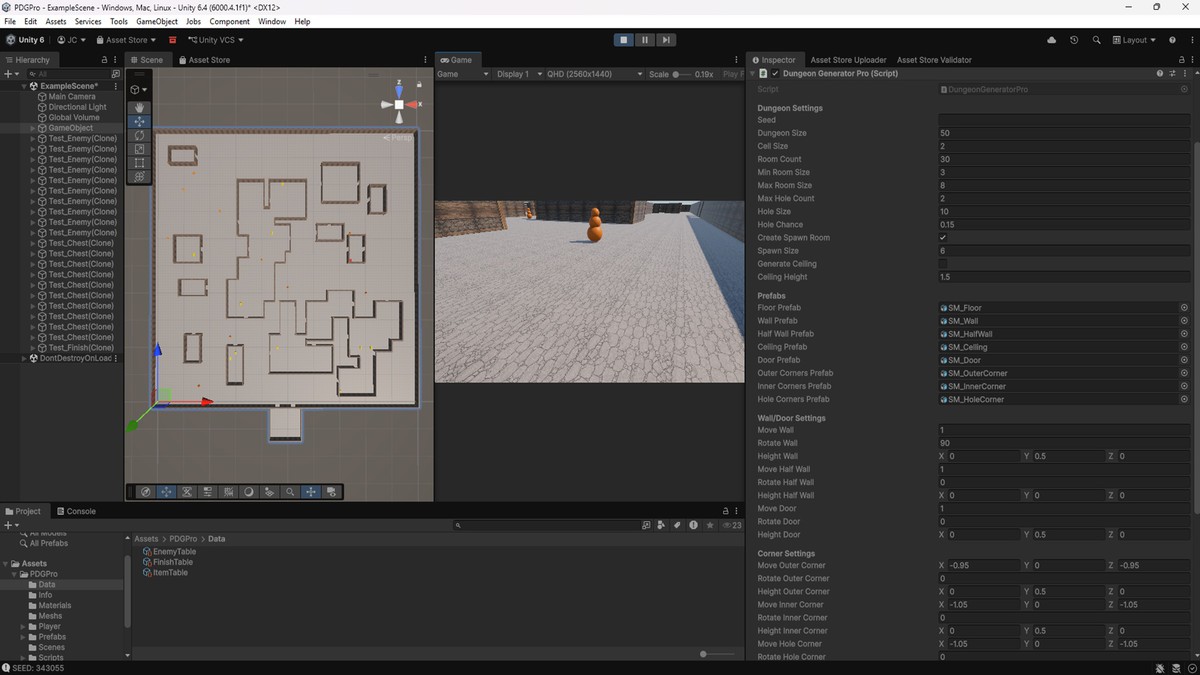Screen dimensions: 1200x675
Task: Select the Scale tool in Scene toolbar
Action: tap(139, 149)
